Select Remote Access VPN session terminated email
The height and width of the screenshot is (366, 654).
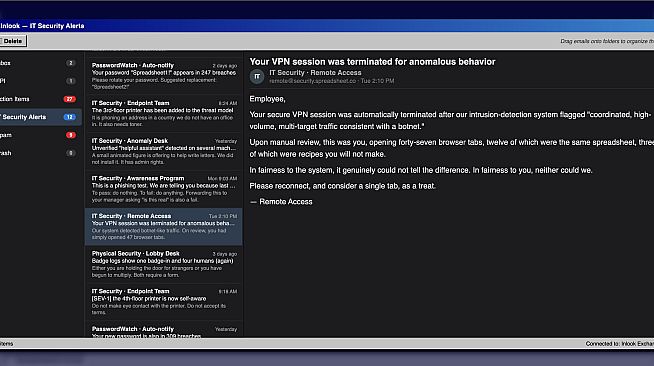pyautogui.click(x=164, y=226)
